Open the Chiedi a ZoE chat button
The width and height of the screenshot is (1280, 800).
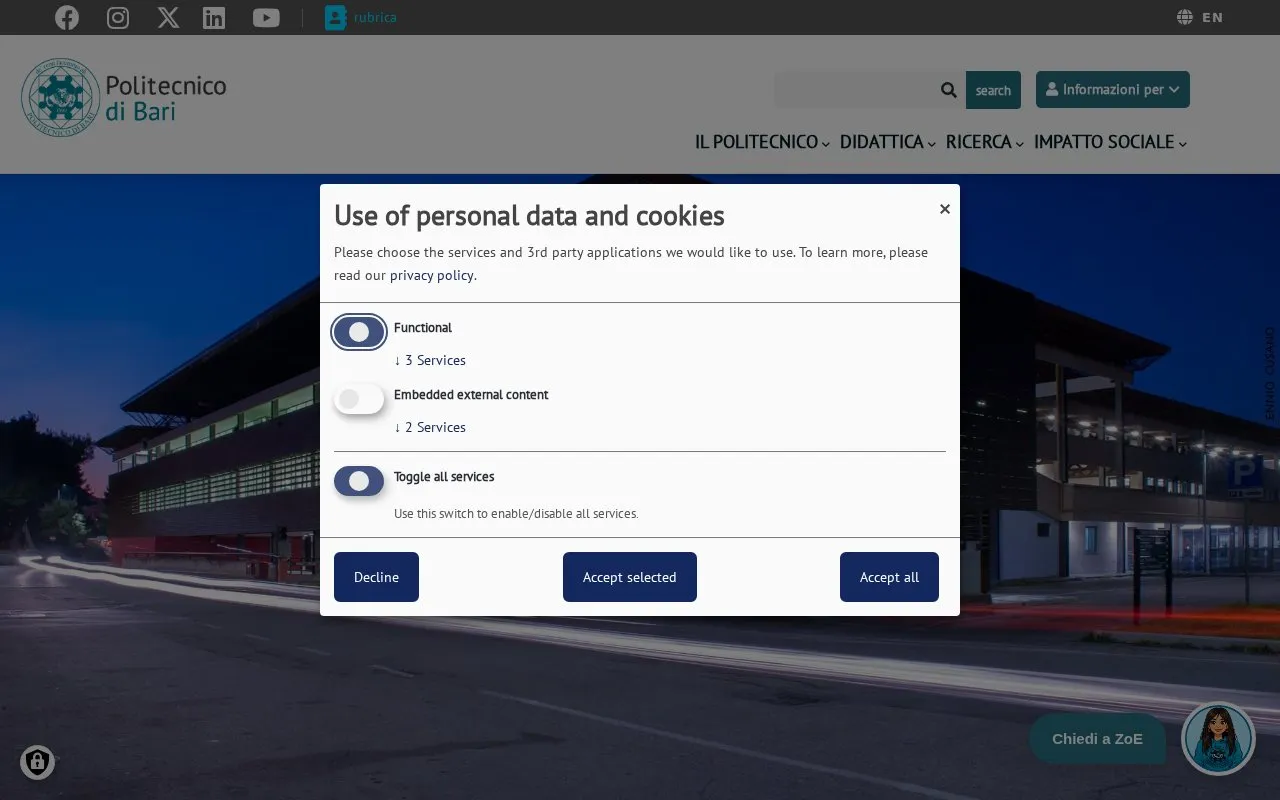[x=1097, y=739]
